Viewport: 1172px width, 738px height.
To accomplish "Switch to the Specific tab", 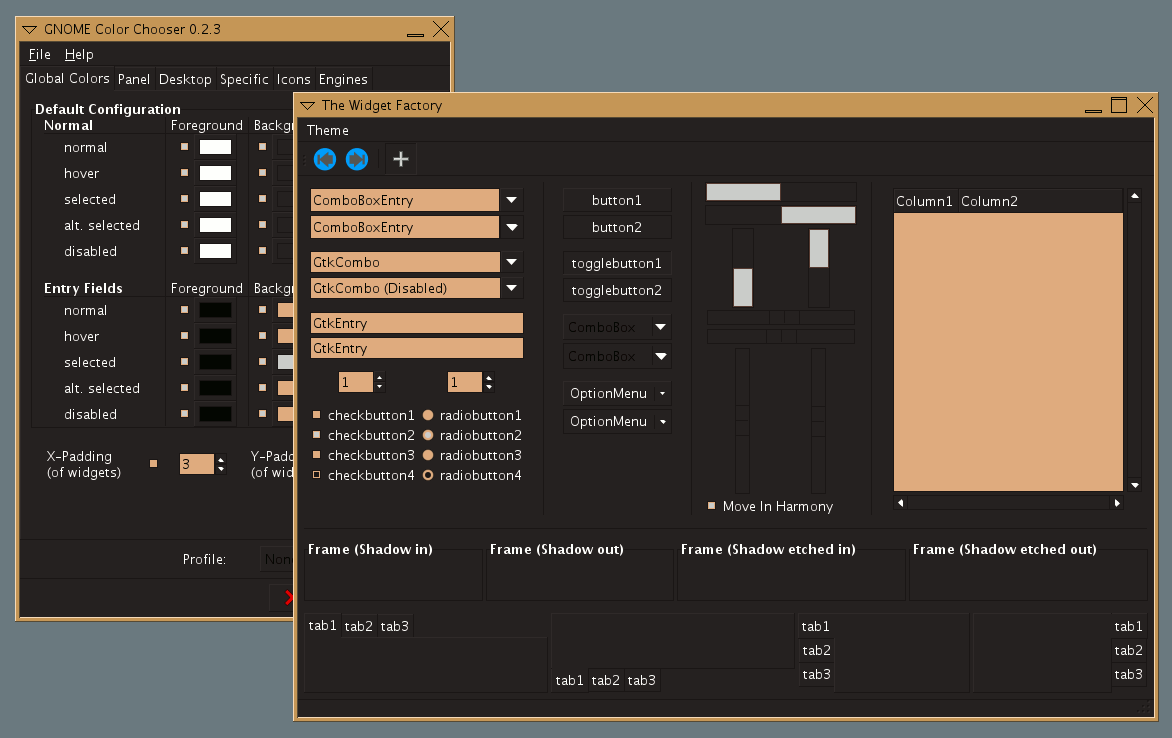I will click(244, 79).
